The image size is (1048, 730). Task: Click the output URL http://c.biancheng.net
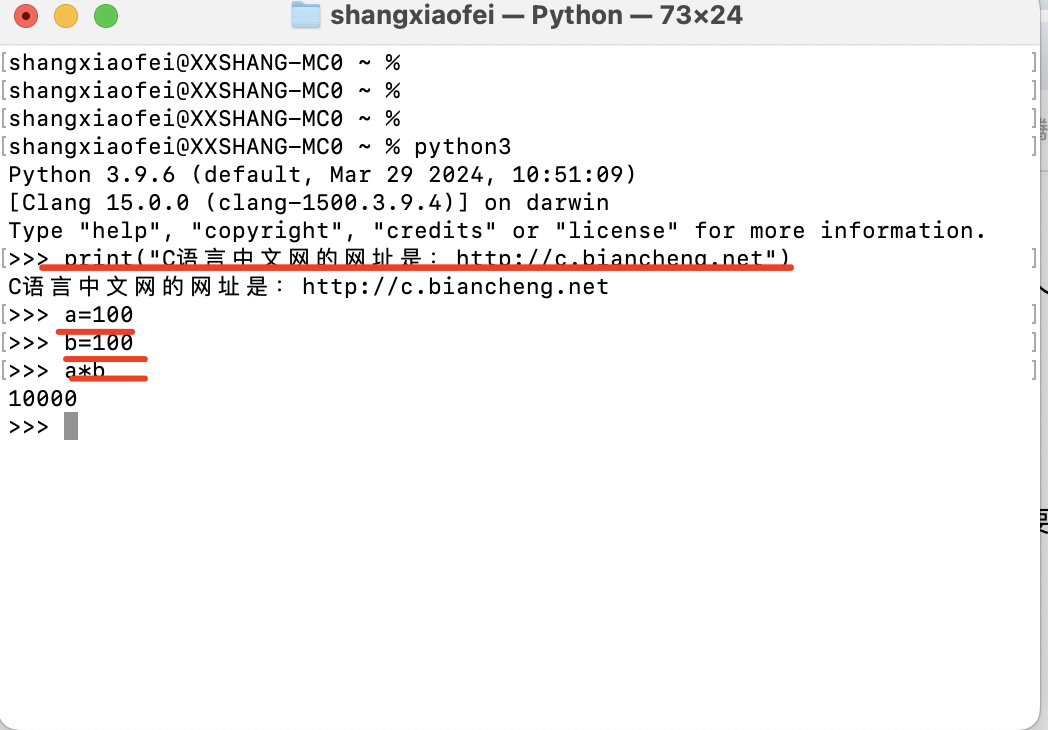pyautogui.click(x=455, y=287)
